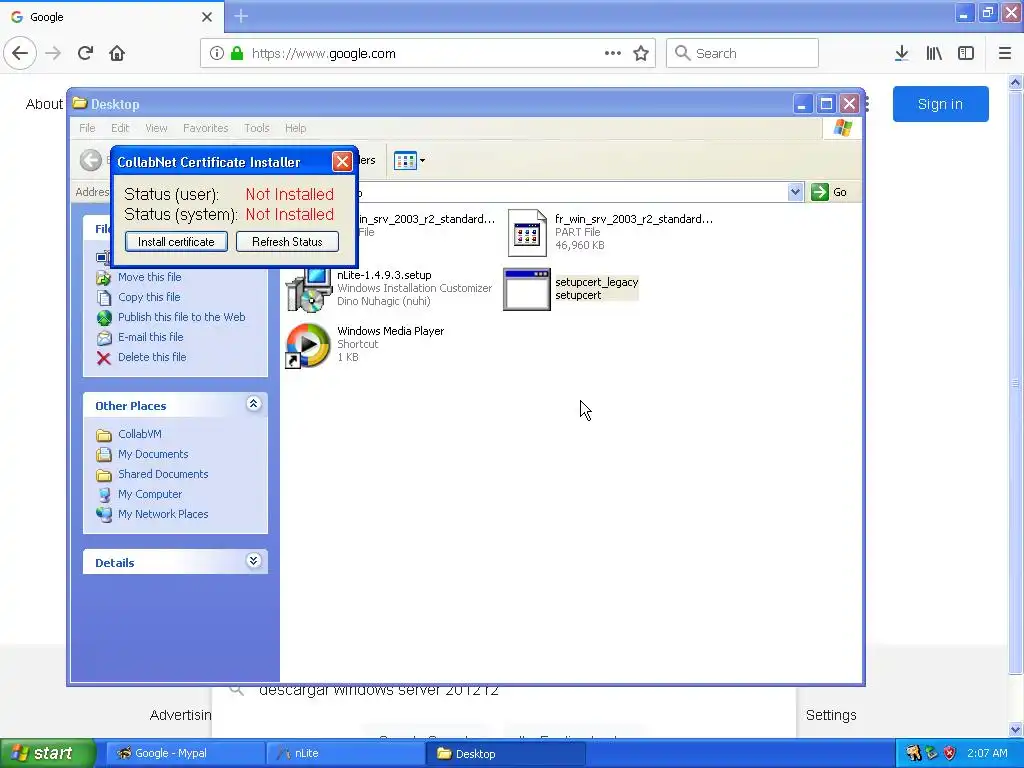Open the Favorites menu in Desktop window

coord(206,128)
